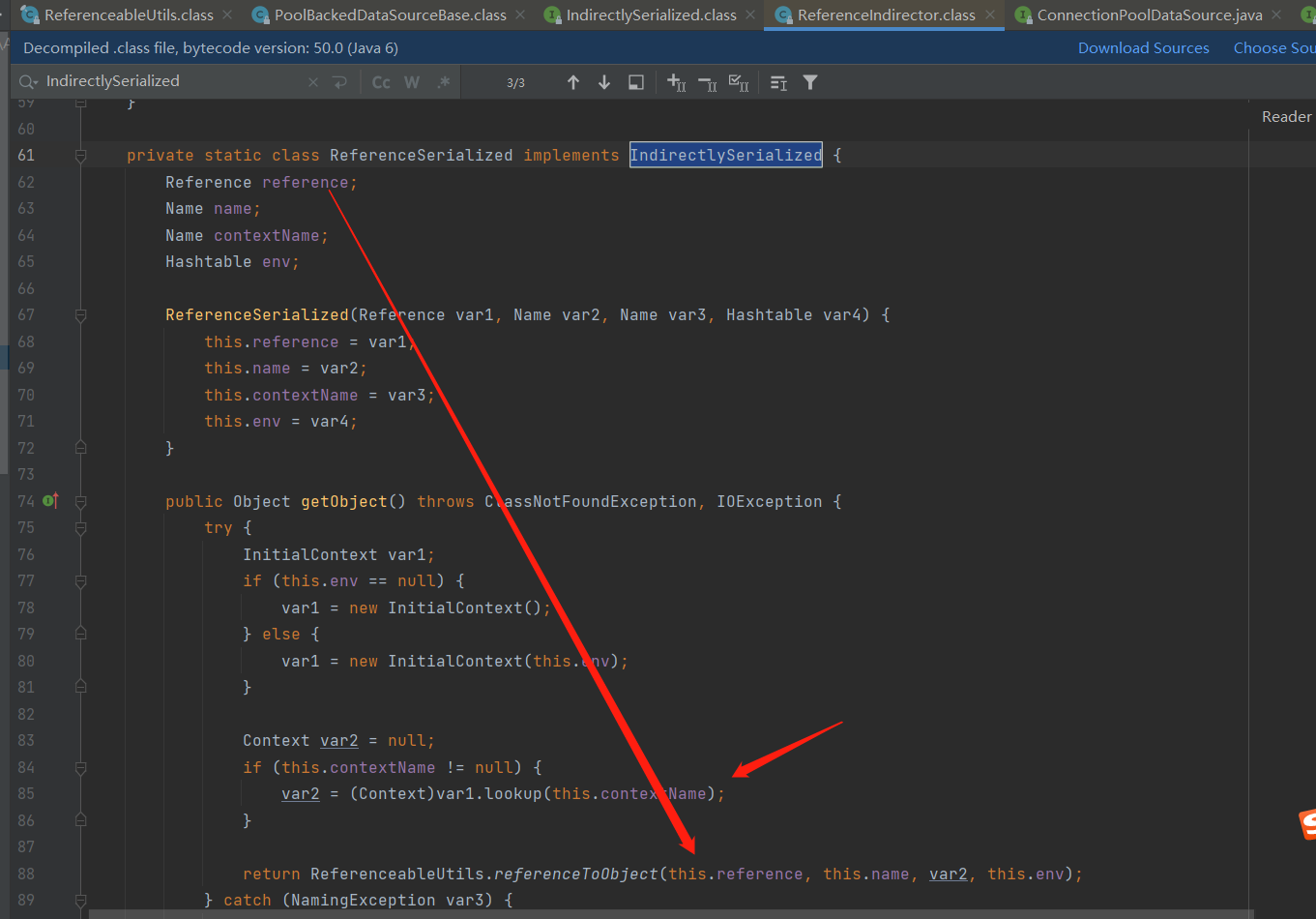Close IndirectlySerialized.class tab

[750, 15]
